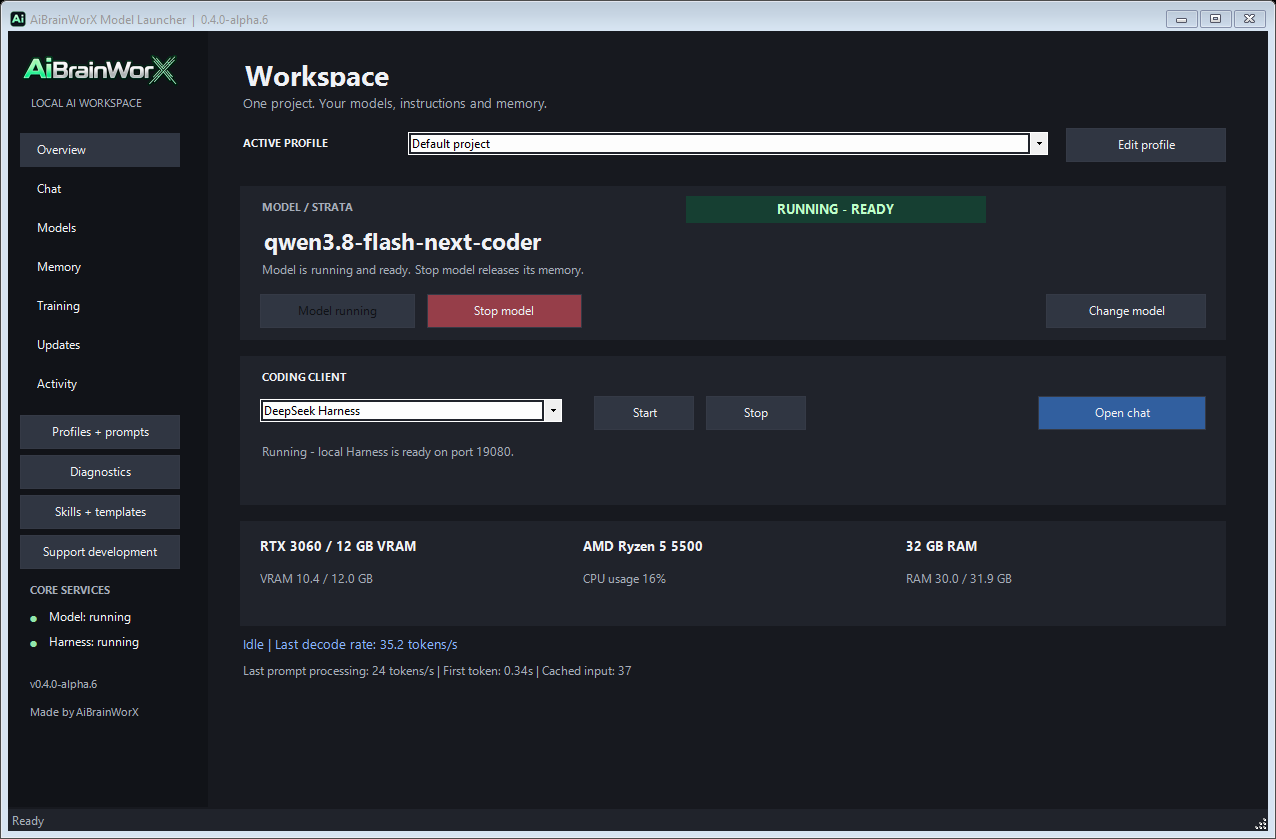Viewport: 1276px width, 839px height.
Task: Click the Change model button
Action: (1126, 311)
